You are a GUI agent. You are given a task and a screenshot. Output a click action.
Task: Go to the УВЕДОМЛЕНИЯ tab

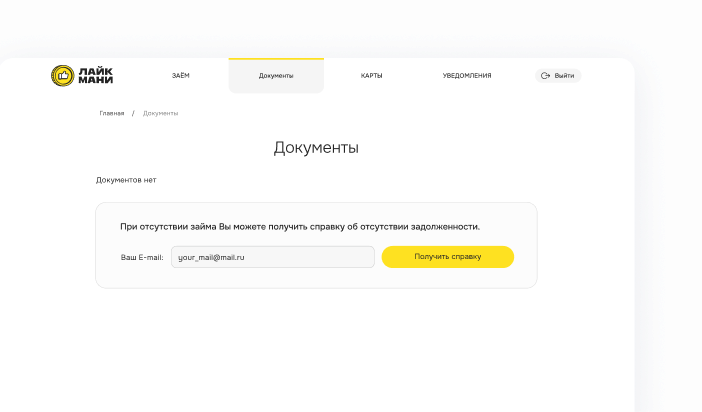coord(467,76)
